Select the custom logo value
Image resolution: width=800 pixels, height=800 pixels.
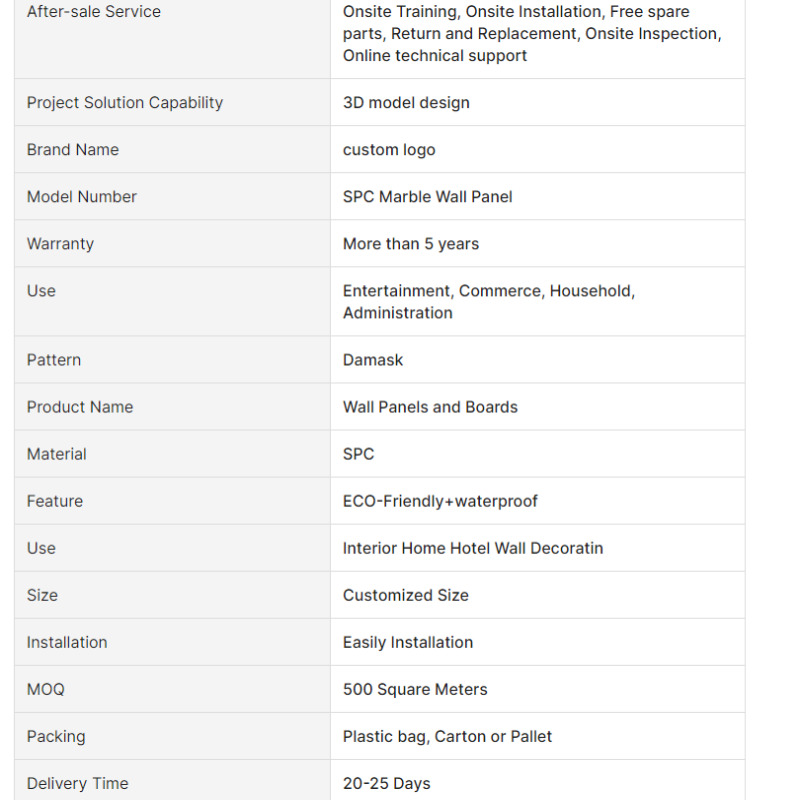coord(389,150)
